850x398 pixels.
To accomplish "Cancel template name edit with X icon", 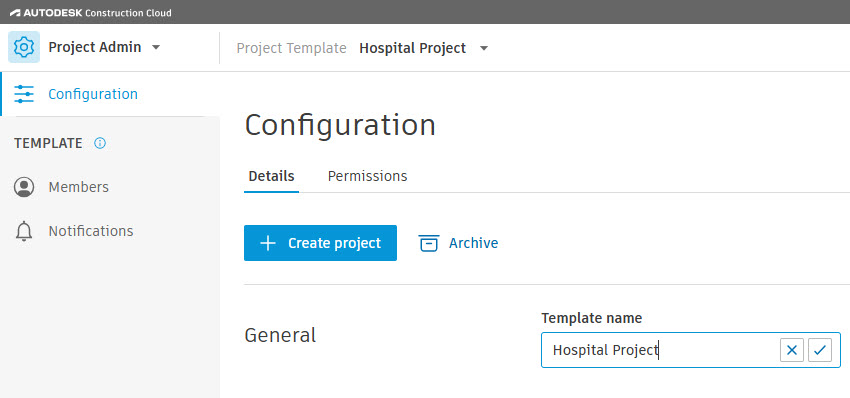I will 792,350.
